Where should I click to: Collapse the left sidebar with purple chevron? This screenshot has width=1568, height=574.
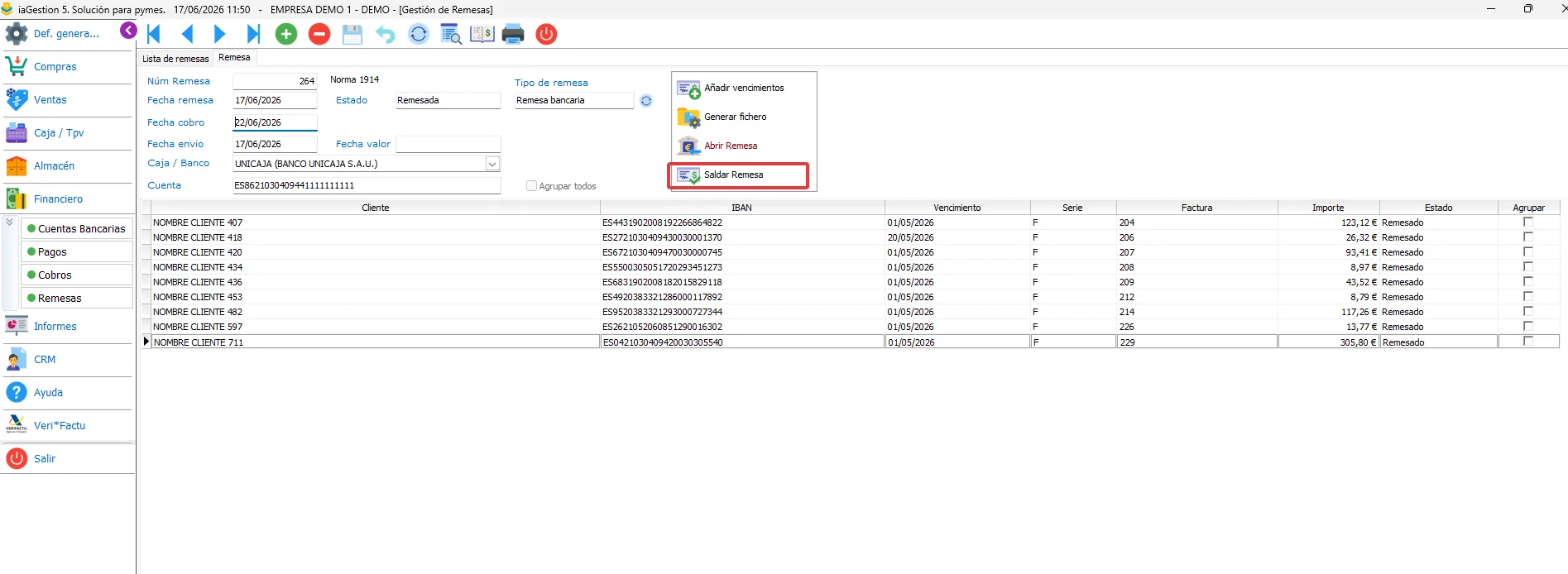(x=128, y=31)
